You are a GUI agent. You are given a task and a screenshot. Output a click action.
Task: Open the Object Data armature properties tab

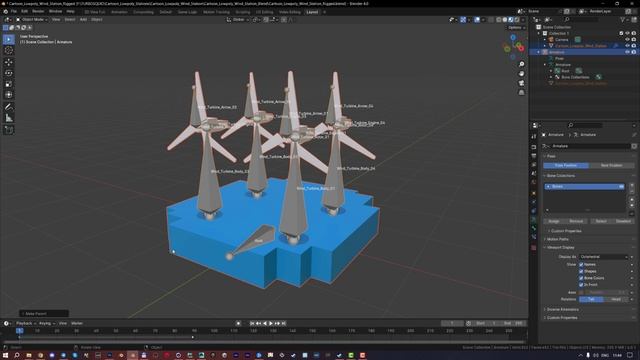pos(534,220)
